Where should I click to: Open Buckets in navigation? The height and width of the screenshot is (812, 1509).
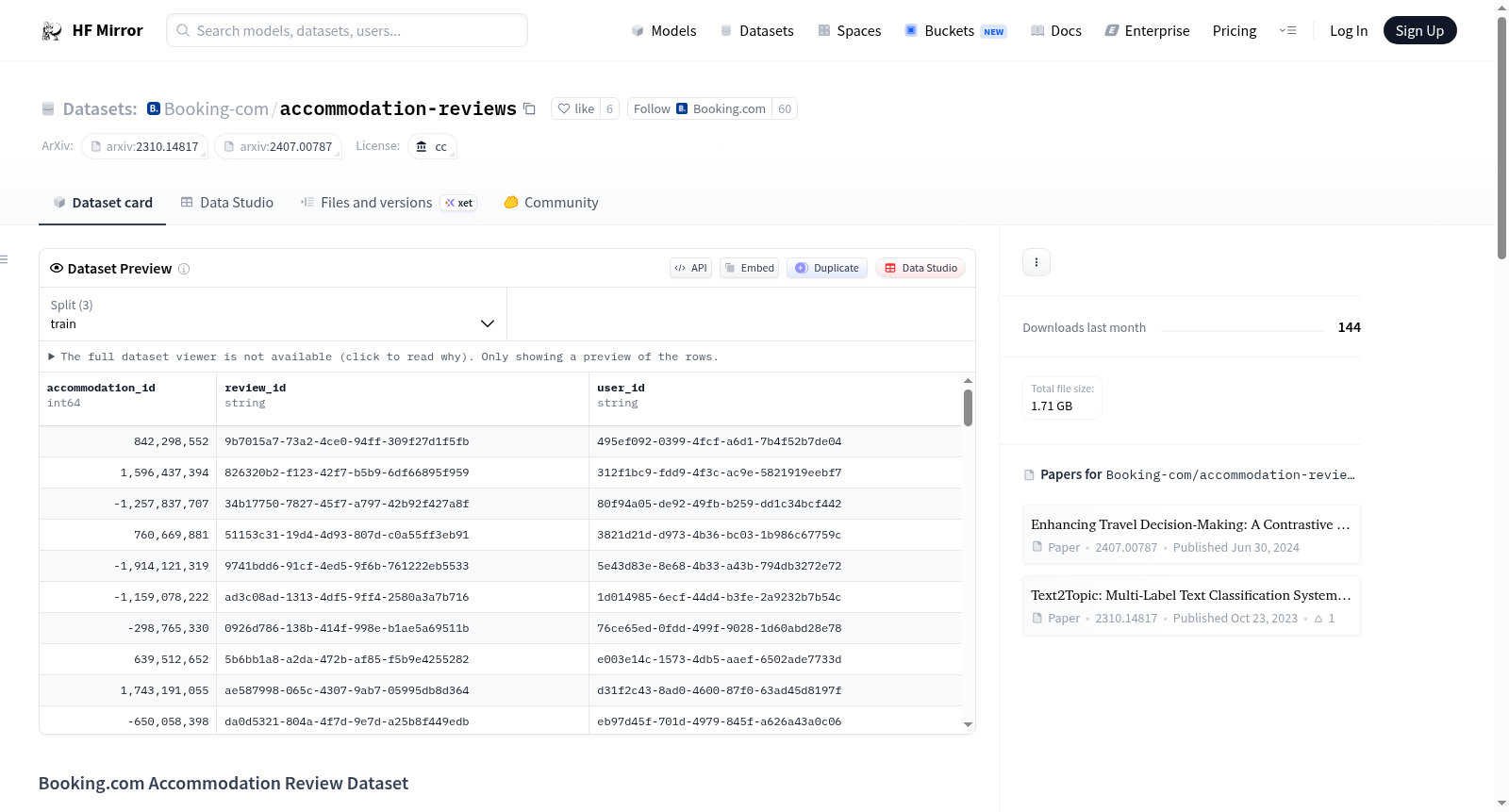tap(955, 30)
